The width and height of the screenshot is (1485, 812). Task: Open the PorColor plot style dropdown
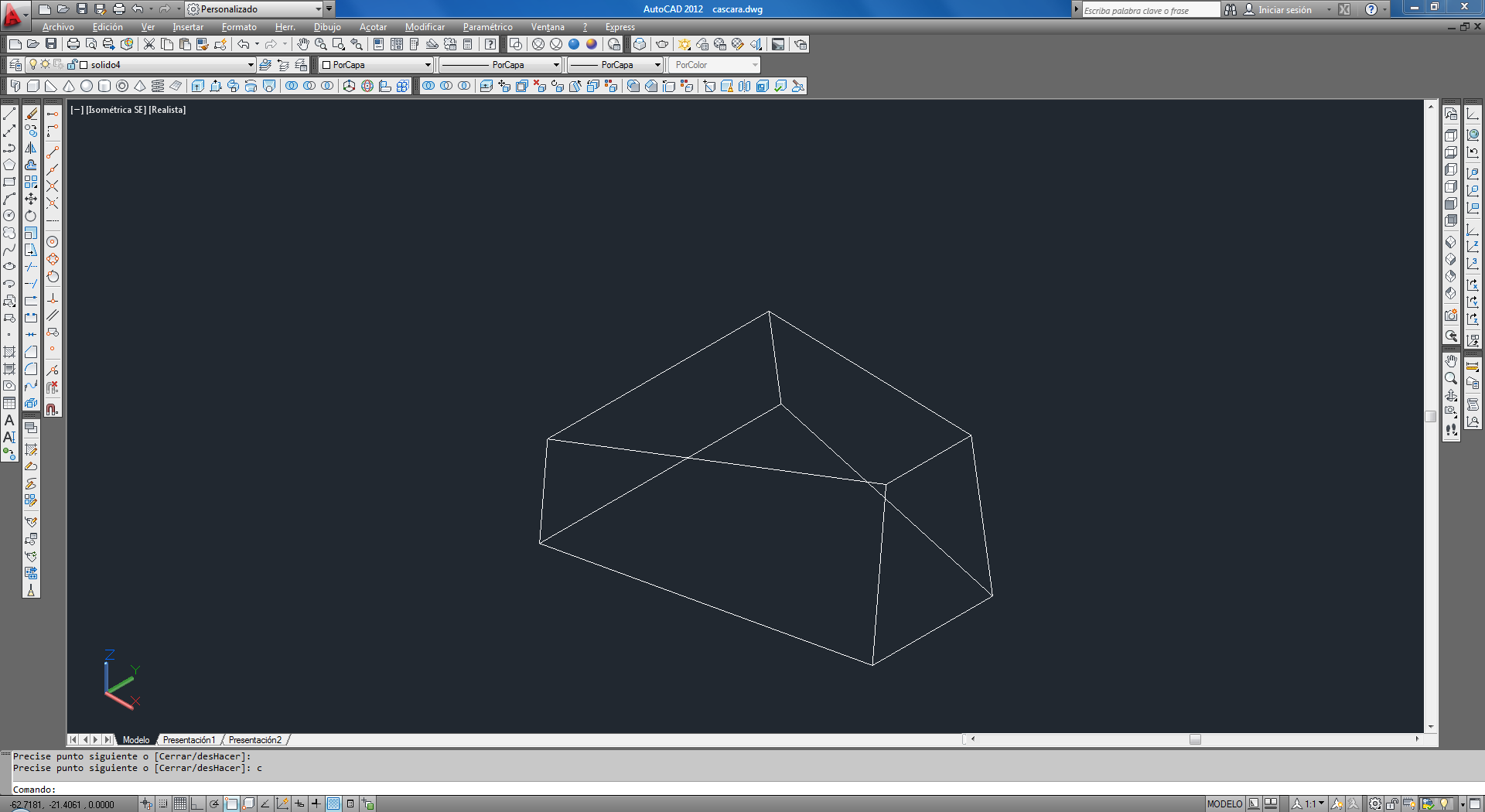click(756, 65)
